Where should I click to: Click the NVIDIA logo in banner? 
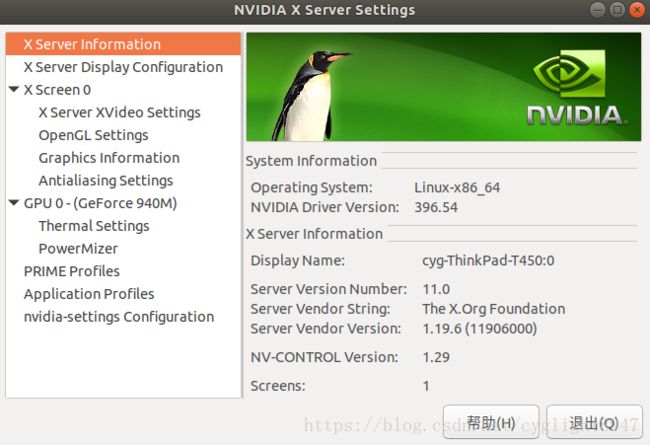[x=576, y=87]
